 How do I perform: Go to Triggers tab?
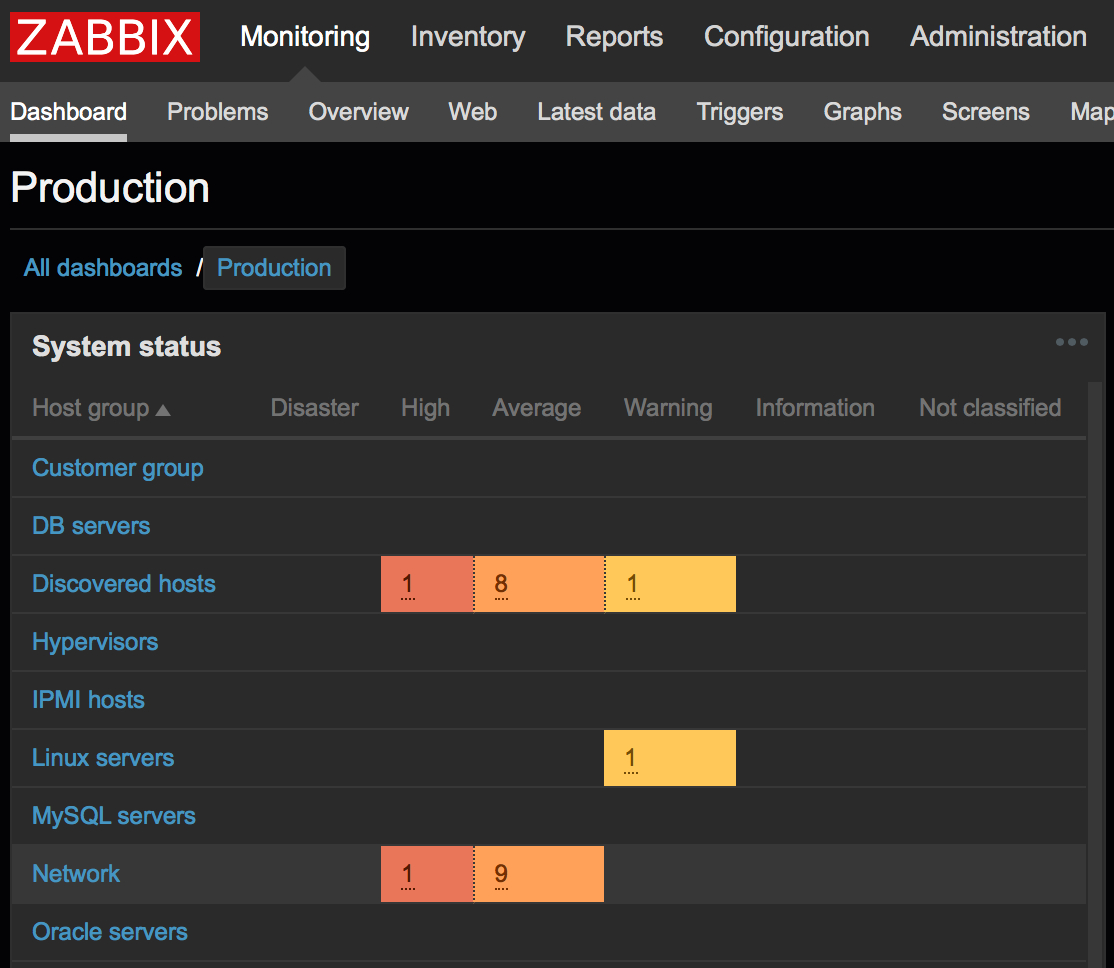[739, 112]
